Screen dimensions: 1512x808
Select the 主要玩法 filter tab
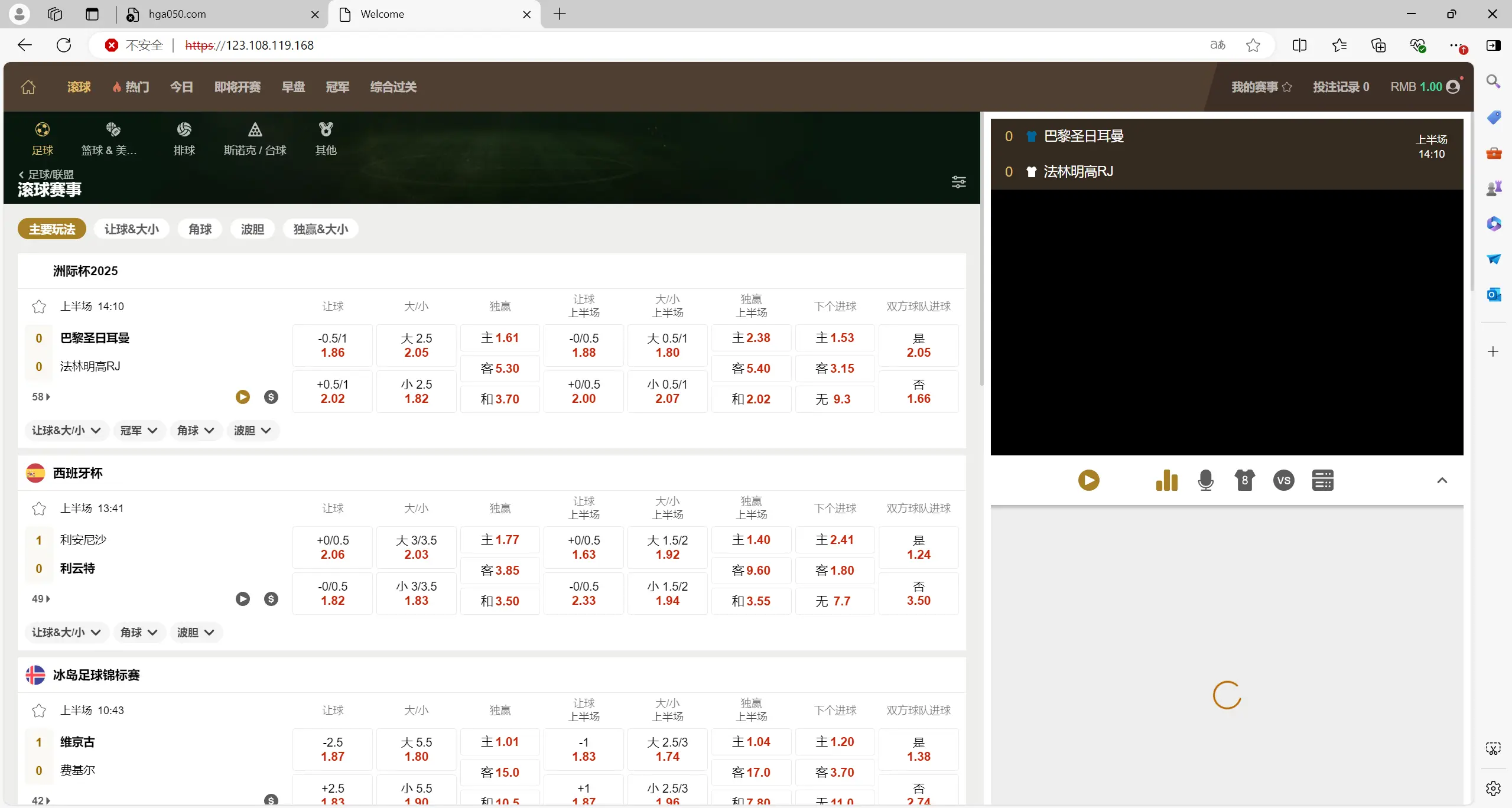[x=52, y=229]
